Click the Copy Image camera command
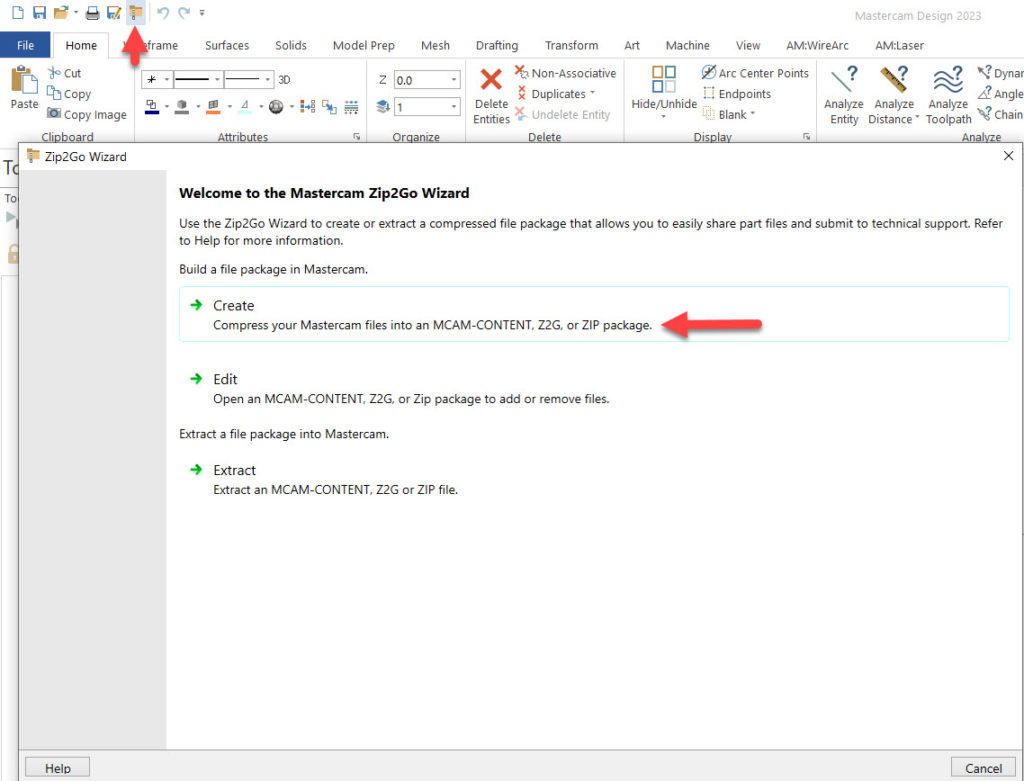 click(86, 114)
